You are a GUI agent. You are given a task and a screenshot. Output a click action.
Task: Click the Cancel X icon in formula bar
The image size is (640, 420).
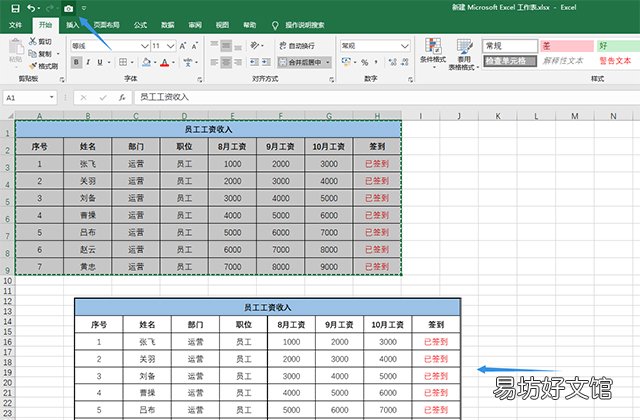point(83,97)
